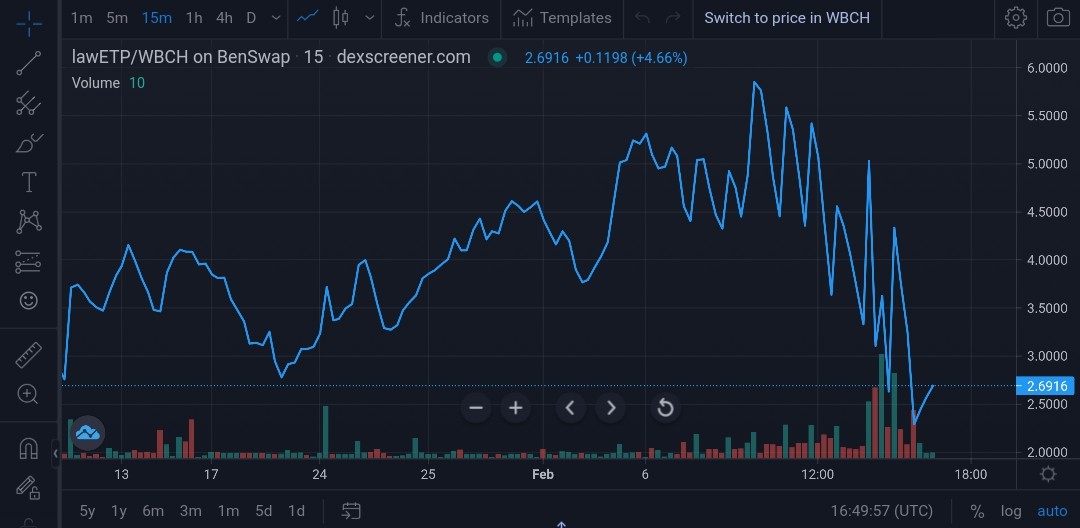
Task: Reset chart view with circular arrow
Action: coord(665,408)
